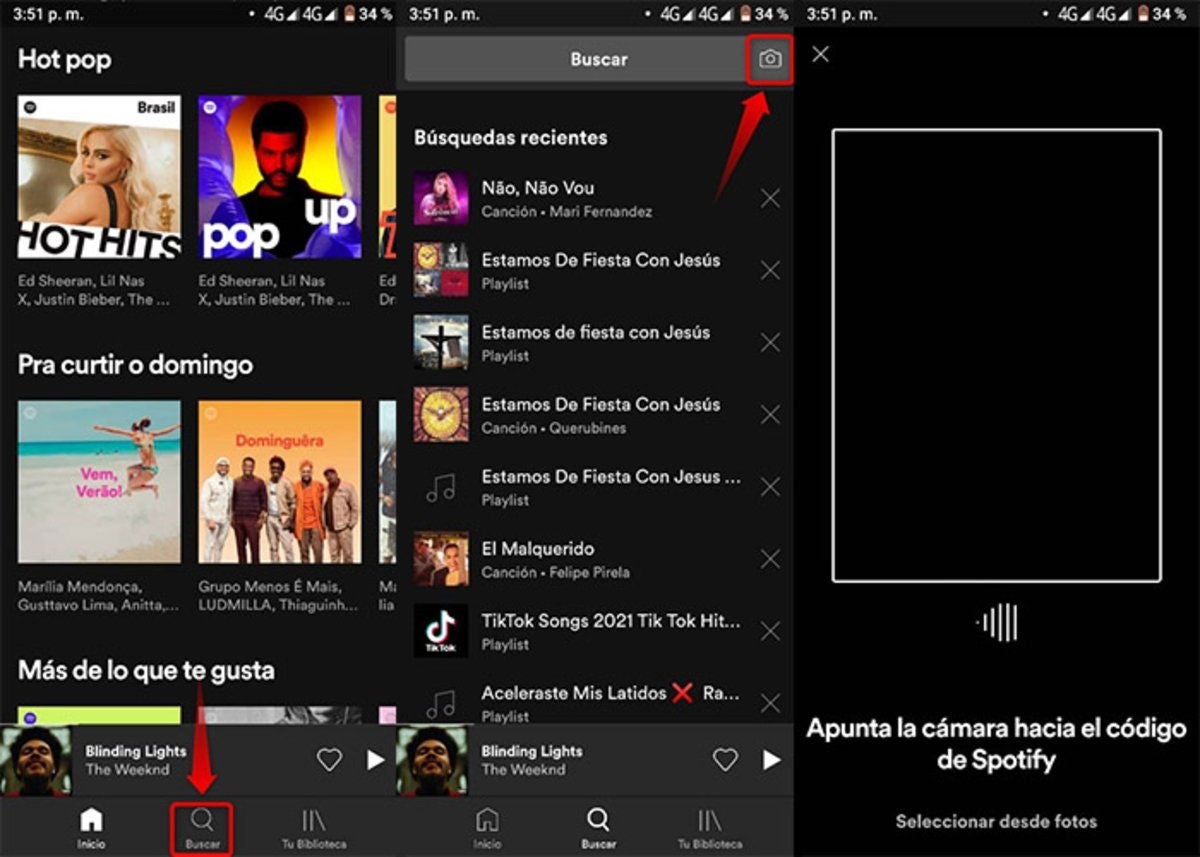Open "TikTok Songs 2021 Tik Tok Hit..." playlist
The height and width of the screenshot is (857, 1200).
(x=595, y=631)
